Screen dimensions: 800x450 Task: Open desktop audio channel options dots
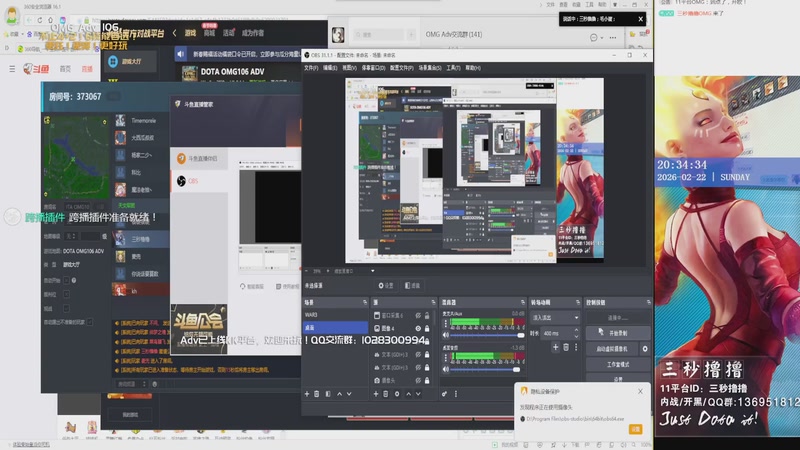point(445,357)
